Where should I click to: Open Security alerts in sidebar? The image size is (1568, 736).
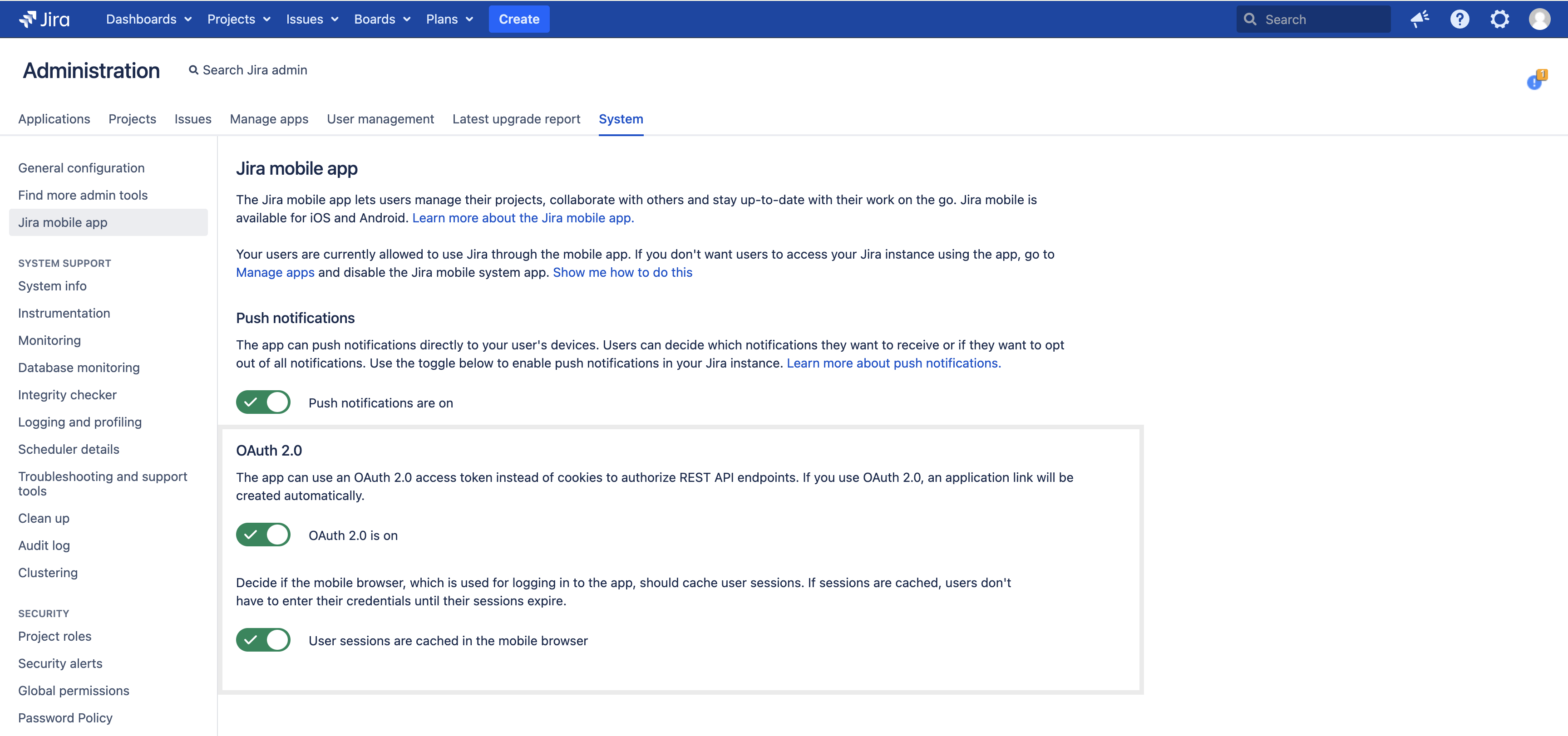coord(60,663)
